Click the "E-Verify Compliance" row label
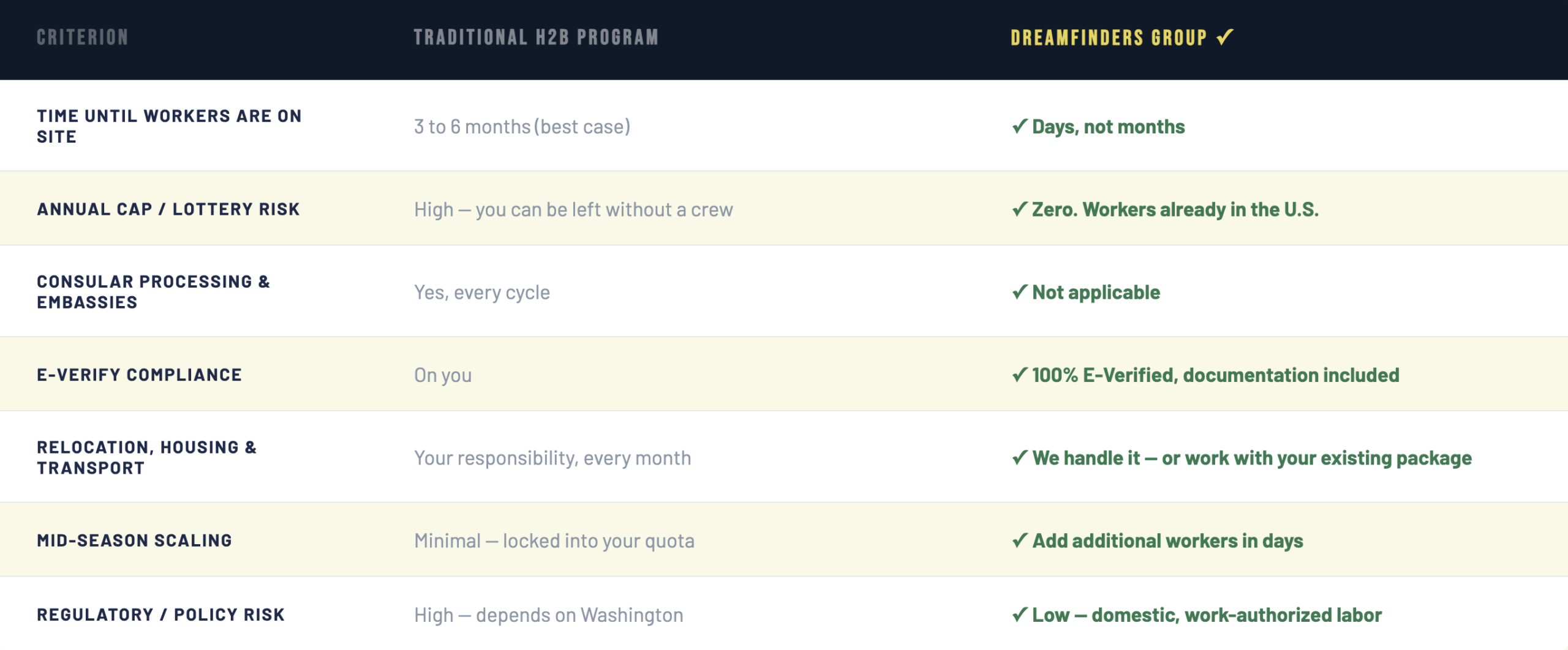1568x650 pixels. pos(140,375)
